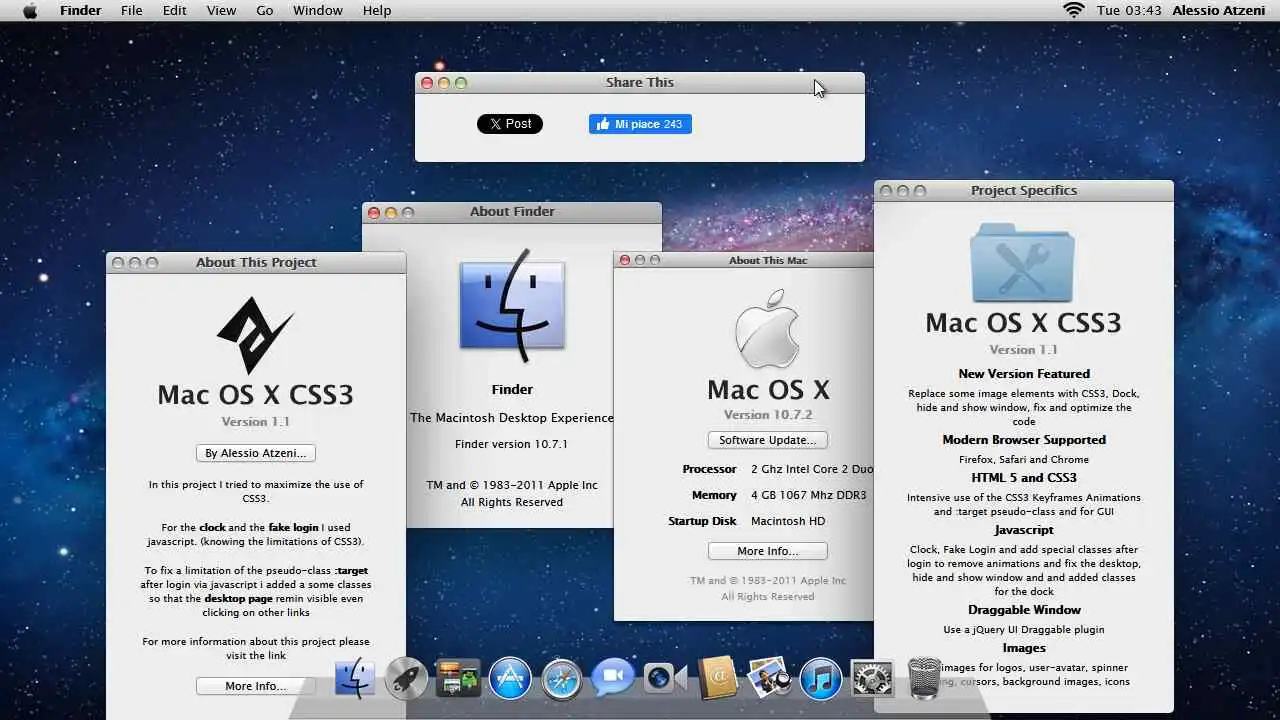Click the Mi piace like button

click(640, 124)
